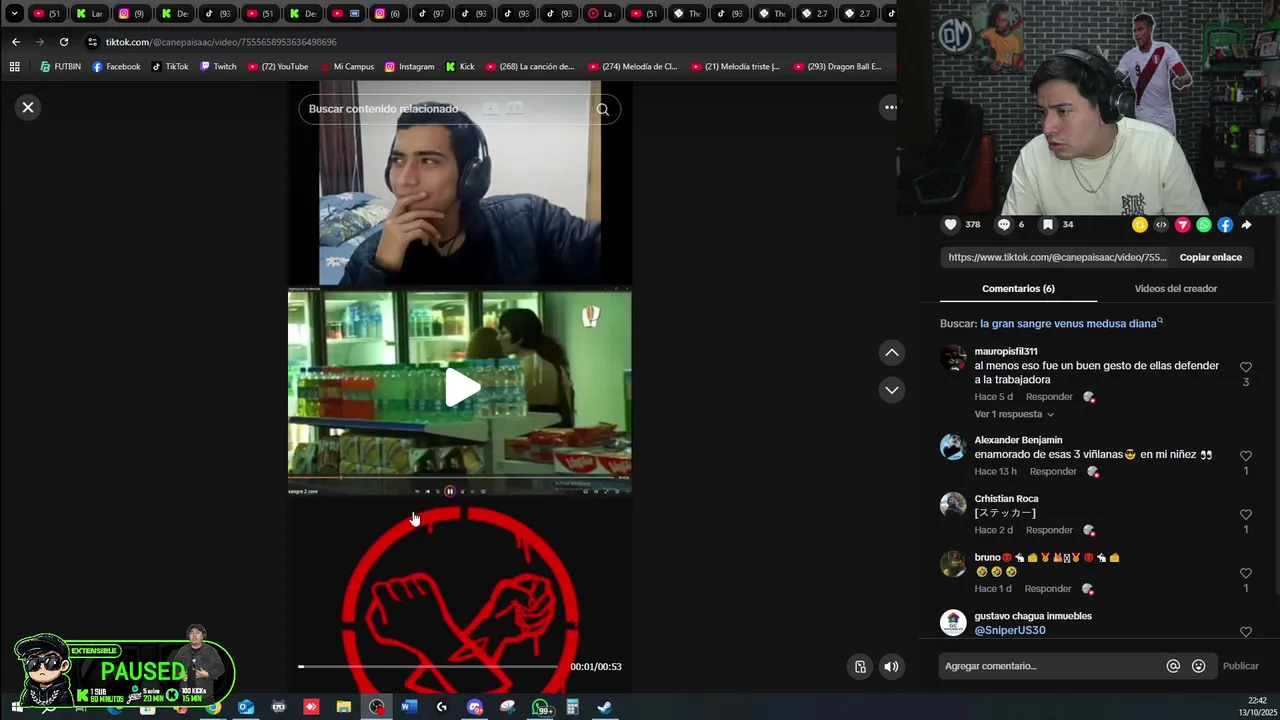
Task: Switch to Comentarios (6) tab
Action: pyautogui.click(x=1018, y=288)
